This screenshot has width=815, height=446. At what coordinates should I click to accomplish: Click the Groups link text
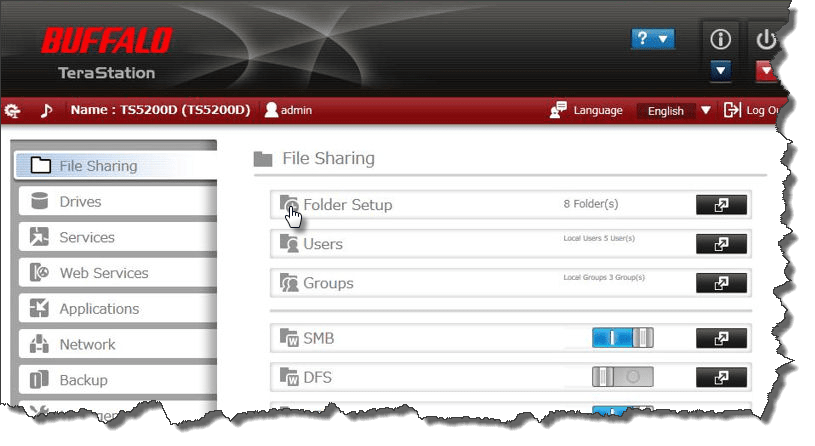click(328, 283)
